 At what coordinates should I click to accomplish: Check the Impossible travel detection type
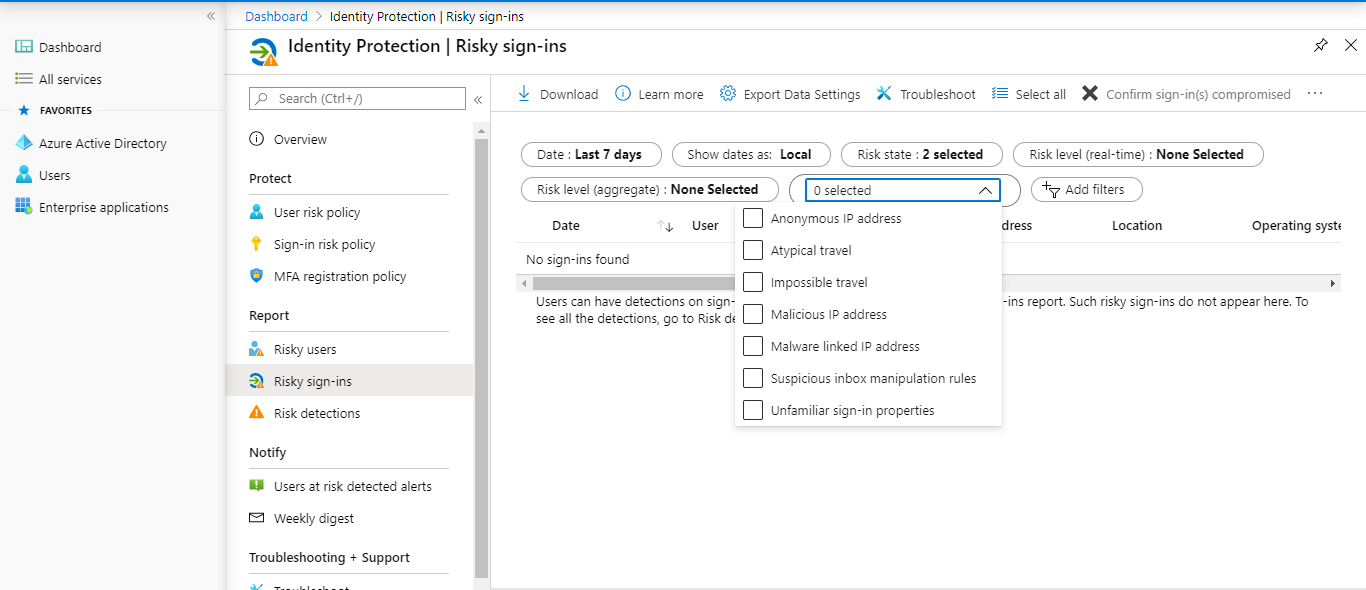point(753,282)
